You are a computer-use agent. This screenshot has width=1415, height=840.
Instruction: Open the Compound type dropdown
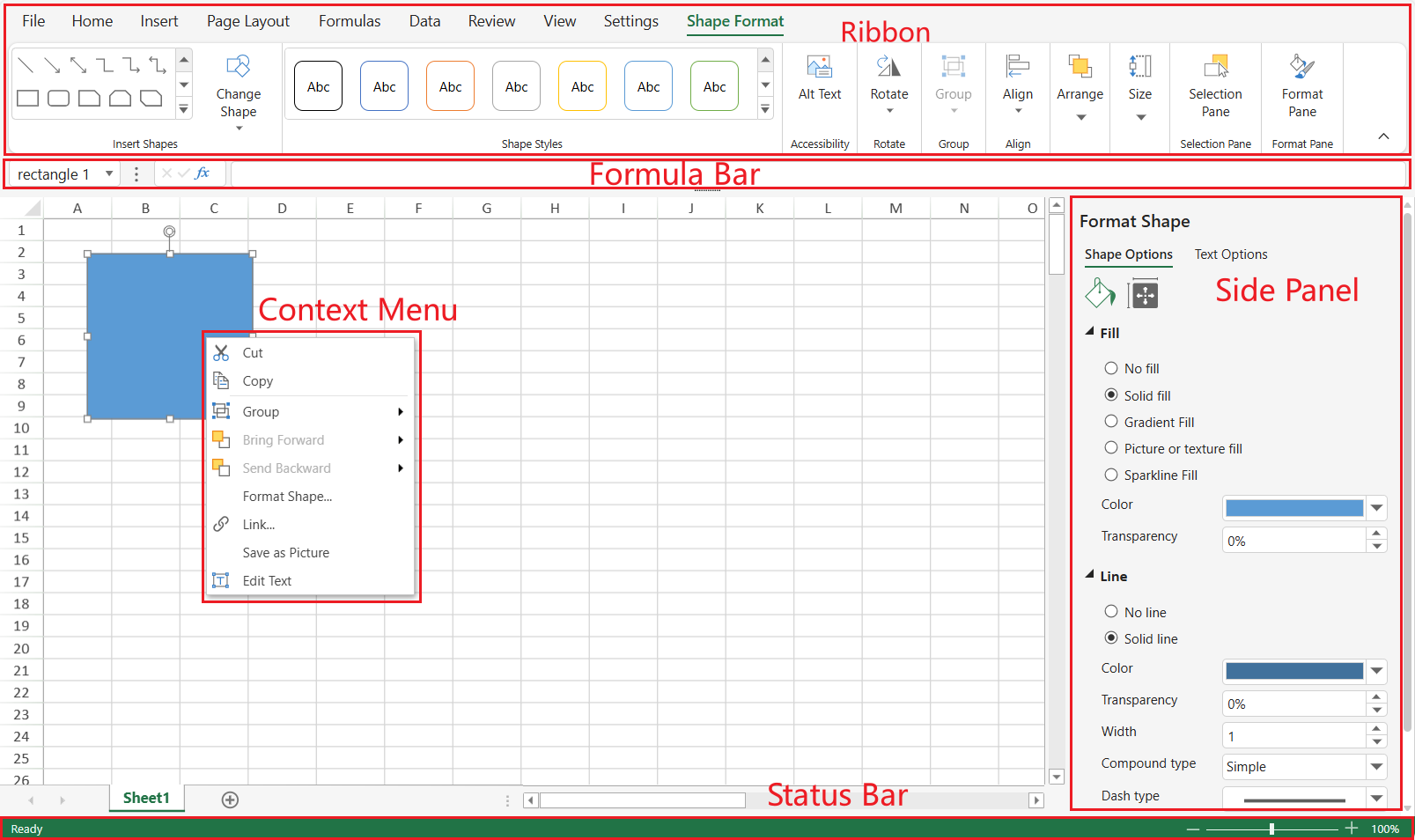tap(1376, 767)
